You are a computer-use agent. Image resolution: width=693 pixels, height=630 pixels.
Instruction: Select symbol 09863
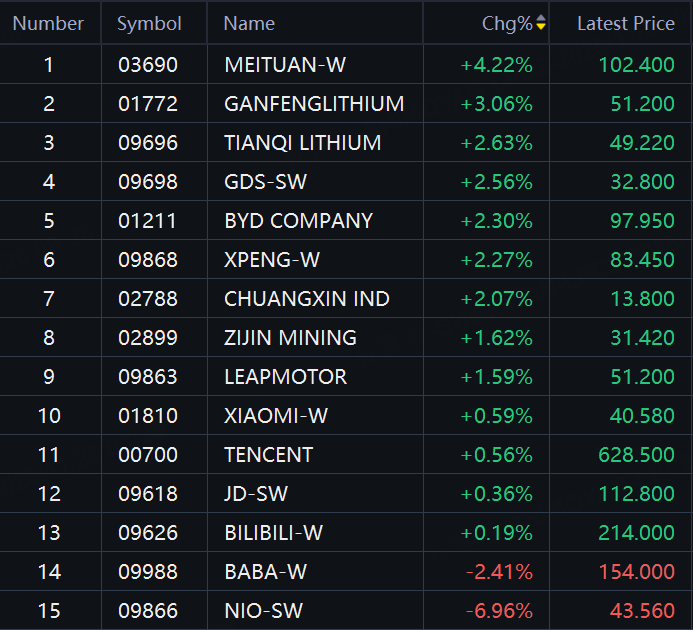coord(148,377)
